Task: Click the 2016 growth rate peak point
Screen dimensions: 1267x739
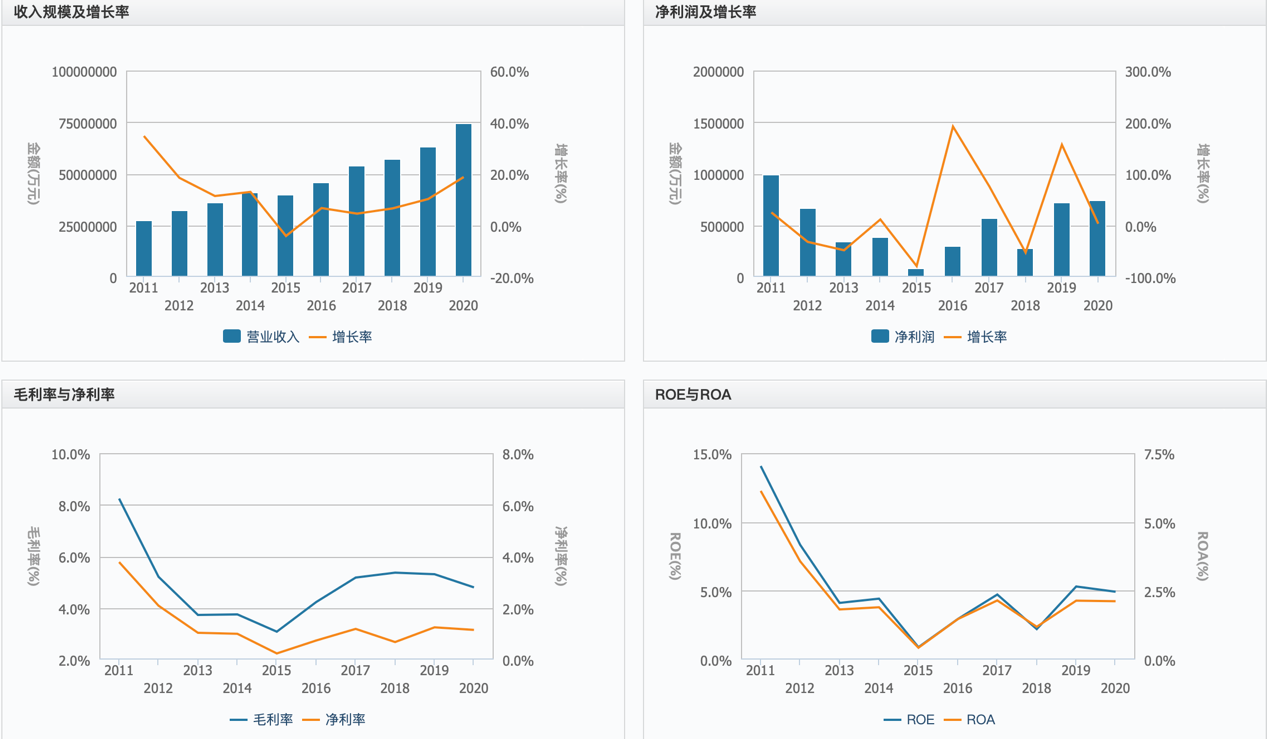Action: coord(953,126)
